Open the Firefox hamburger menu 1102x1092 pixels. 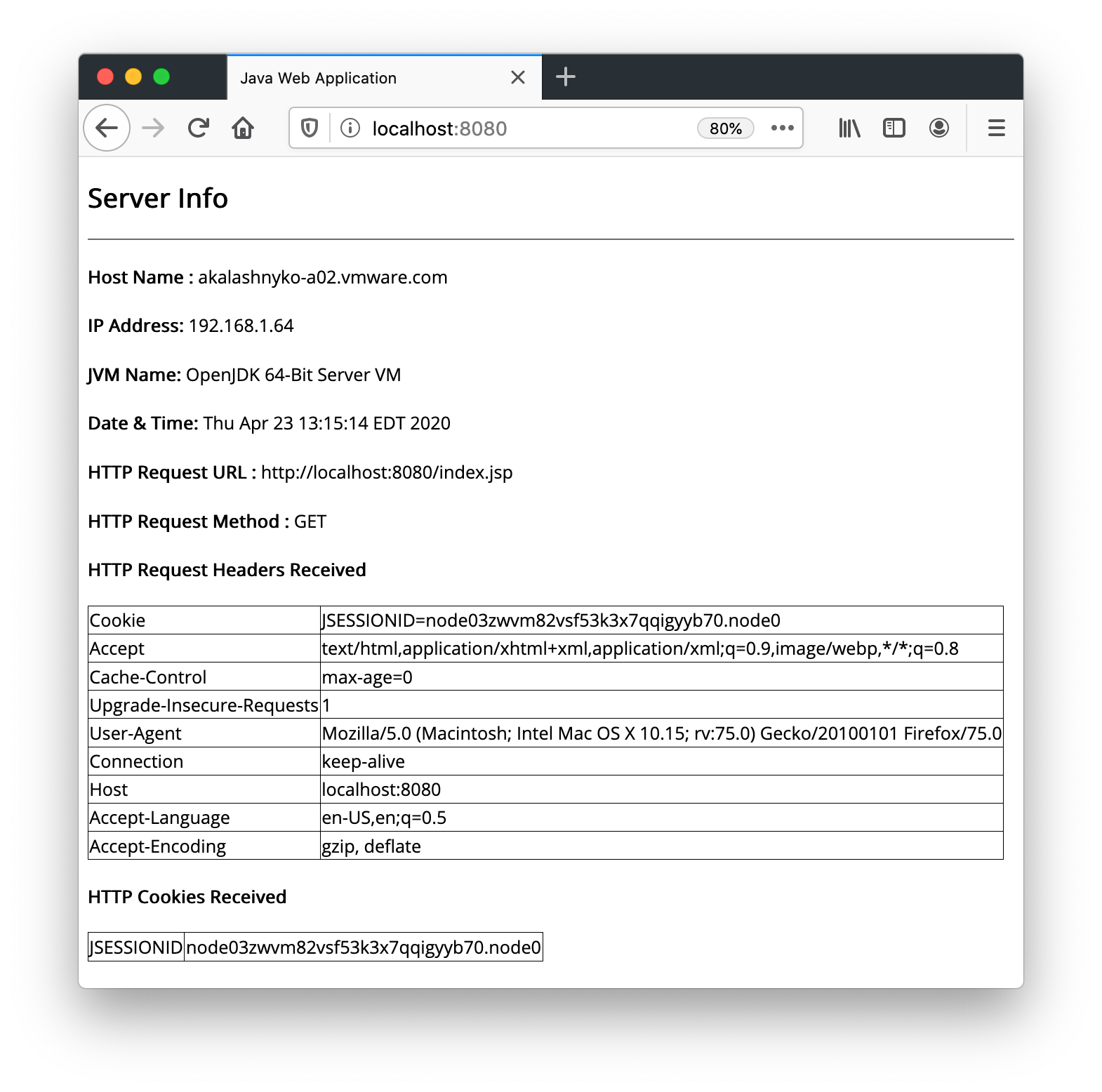[996, 128]
